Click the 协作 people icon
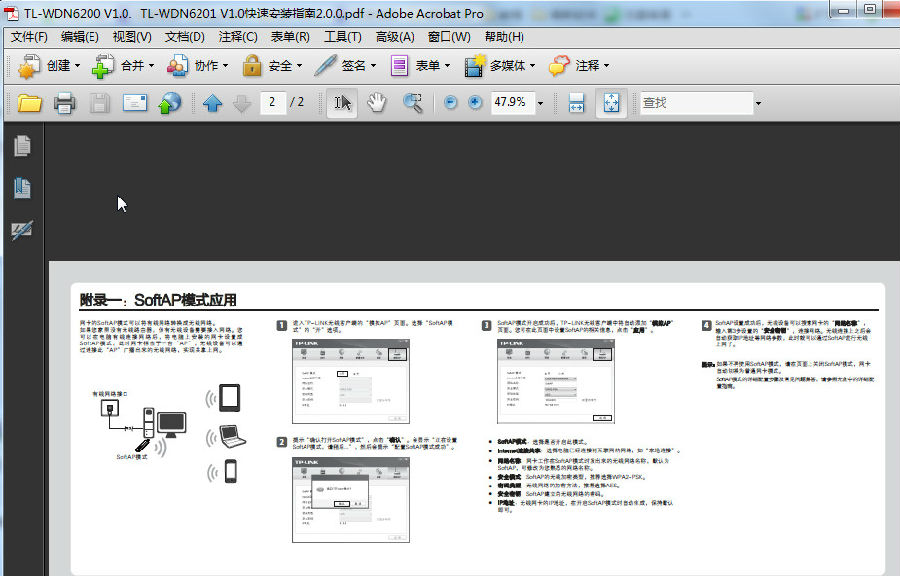 177,67
